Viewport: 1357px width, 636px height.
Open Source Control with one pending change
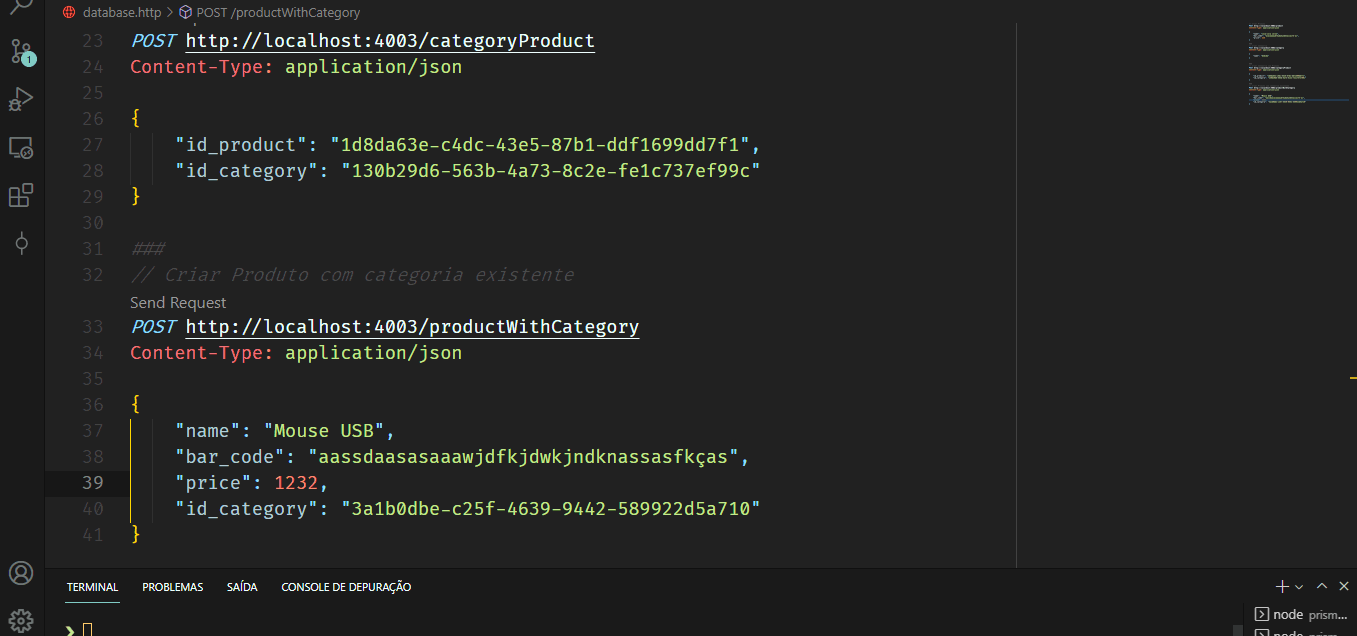point(21,52)
